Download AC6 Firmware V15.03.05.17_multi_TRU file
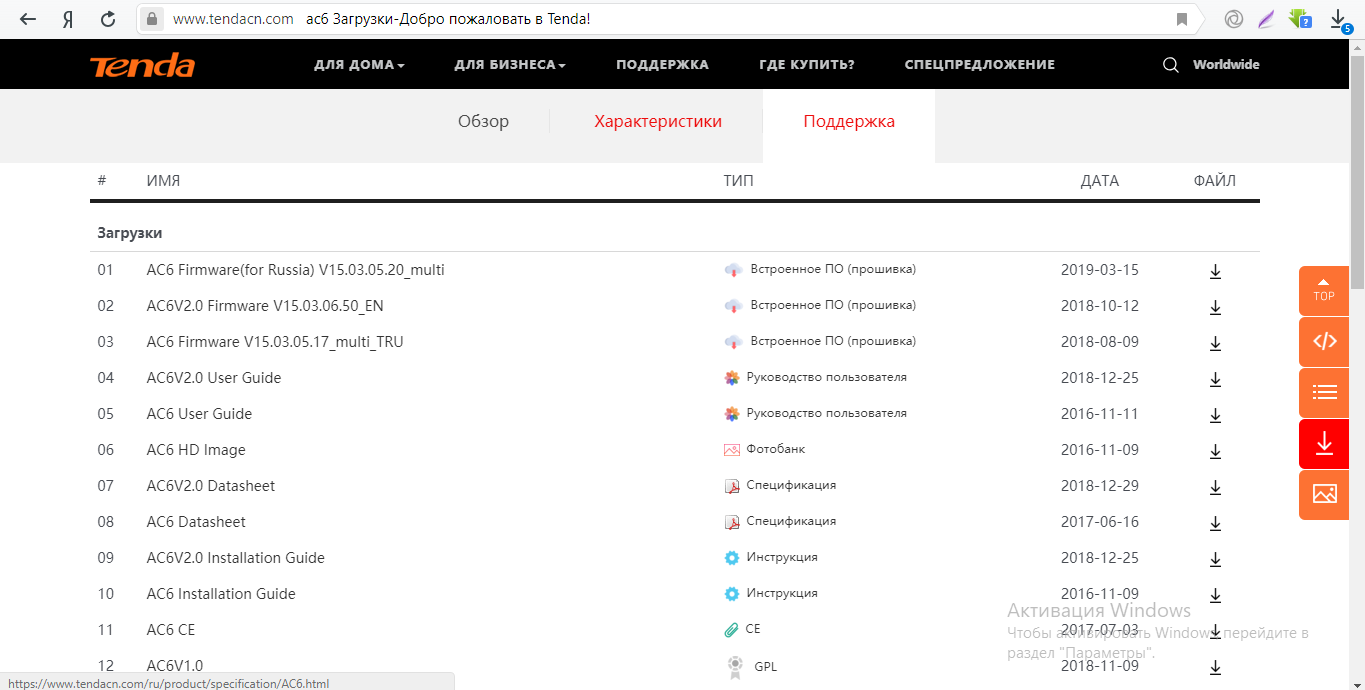1365x690 pixels. point(1215,344)
